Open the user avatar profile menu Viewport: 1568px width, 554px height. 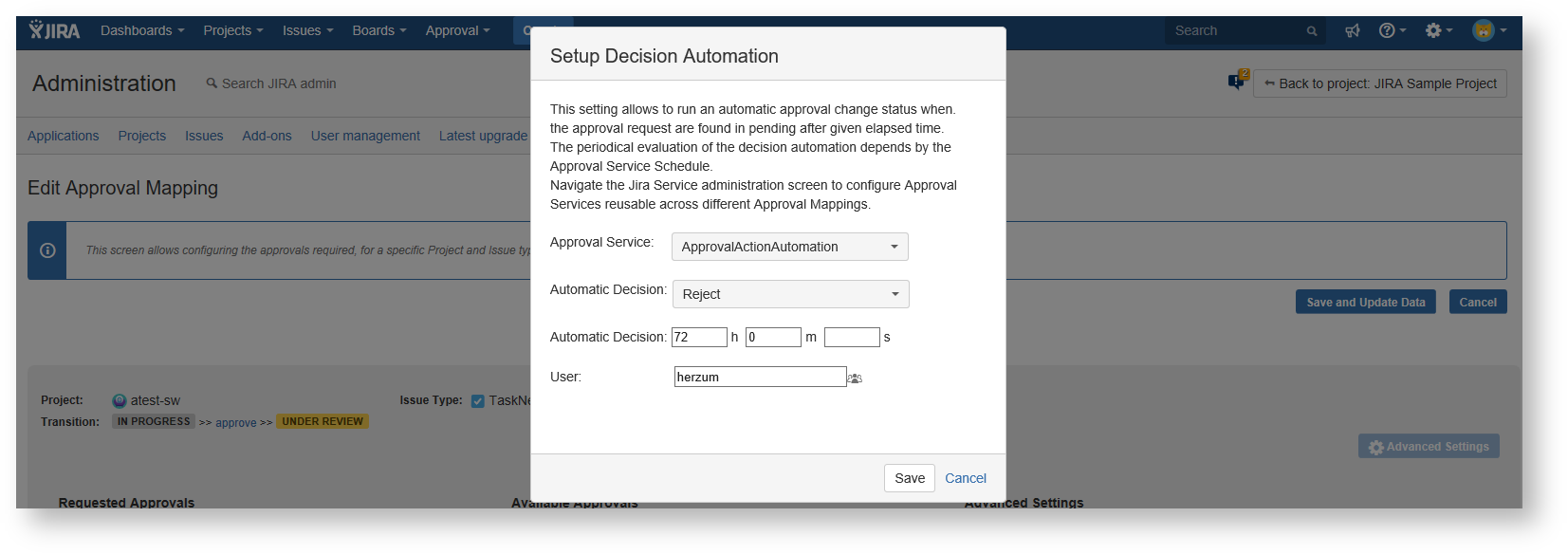tap(1487, 30)
